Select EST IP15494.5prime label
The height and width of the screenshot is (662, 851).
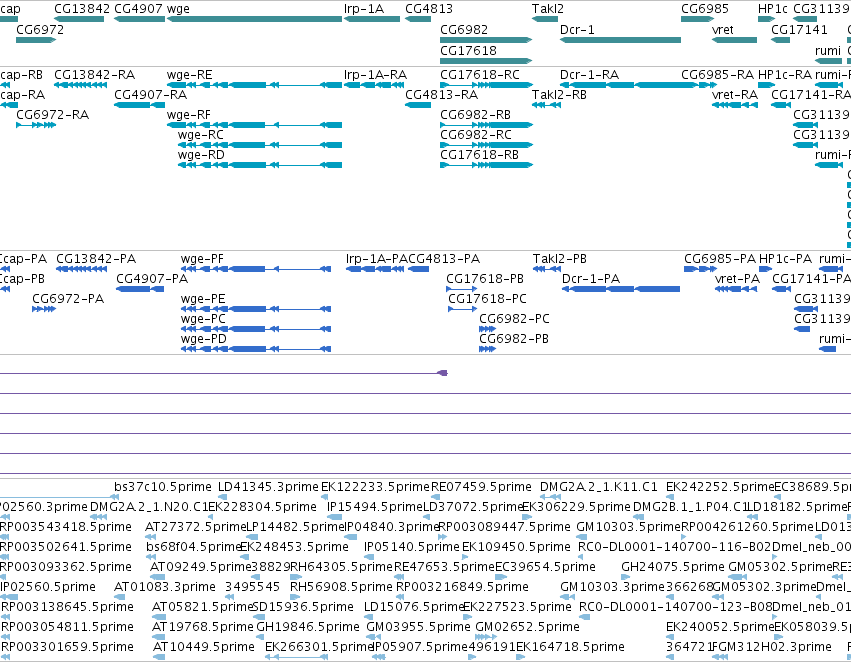pyautogui.click(x=374, y=507)
